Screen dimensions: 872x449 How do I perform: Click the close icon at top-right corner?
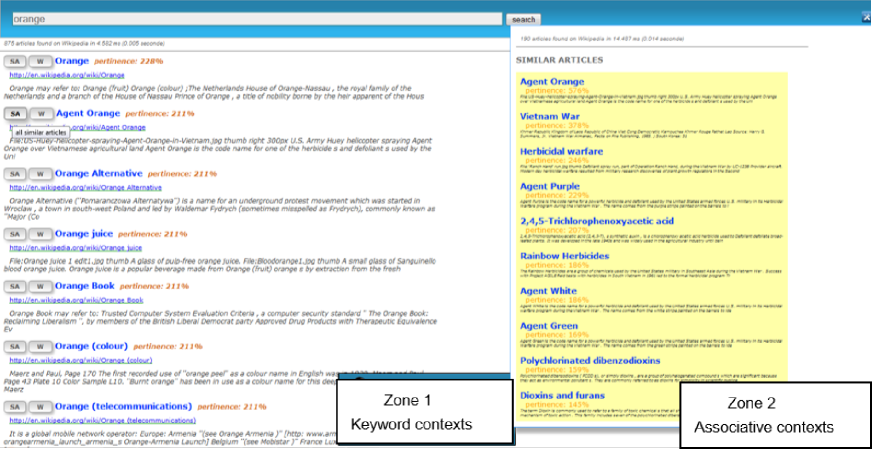[866, 18]
